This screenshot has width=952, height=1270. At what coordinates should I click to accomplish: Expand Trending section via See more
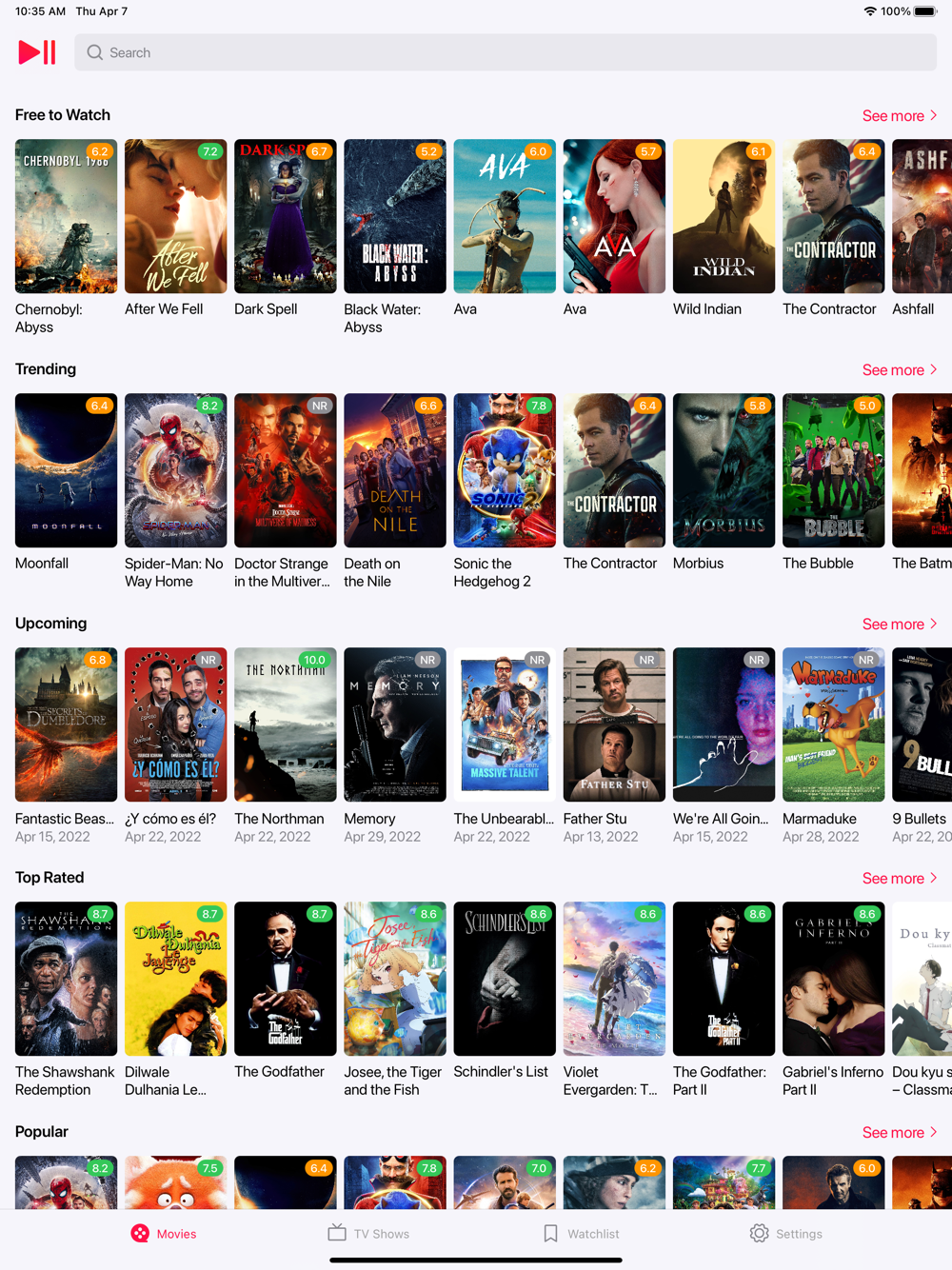coord(900,369)
